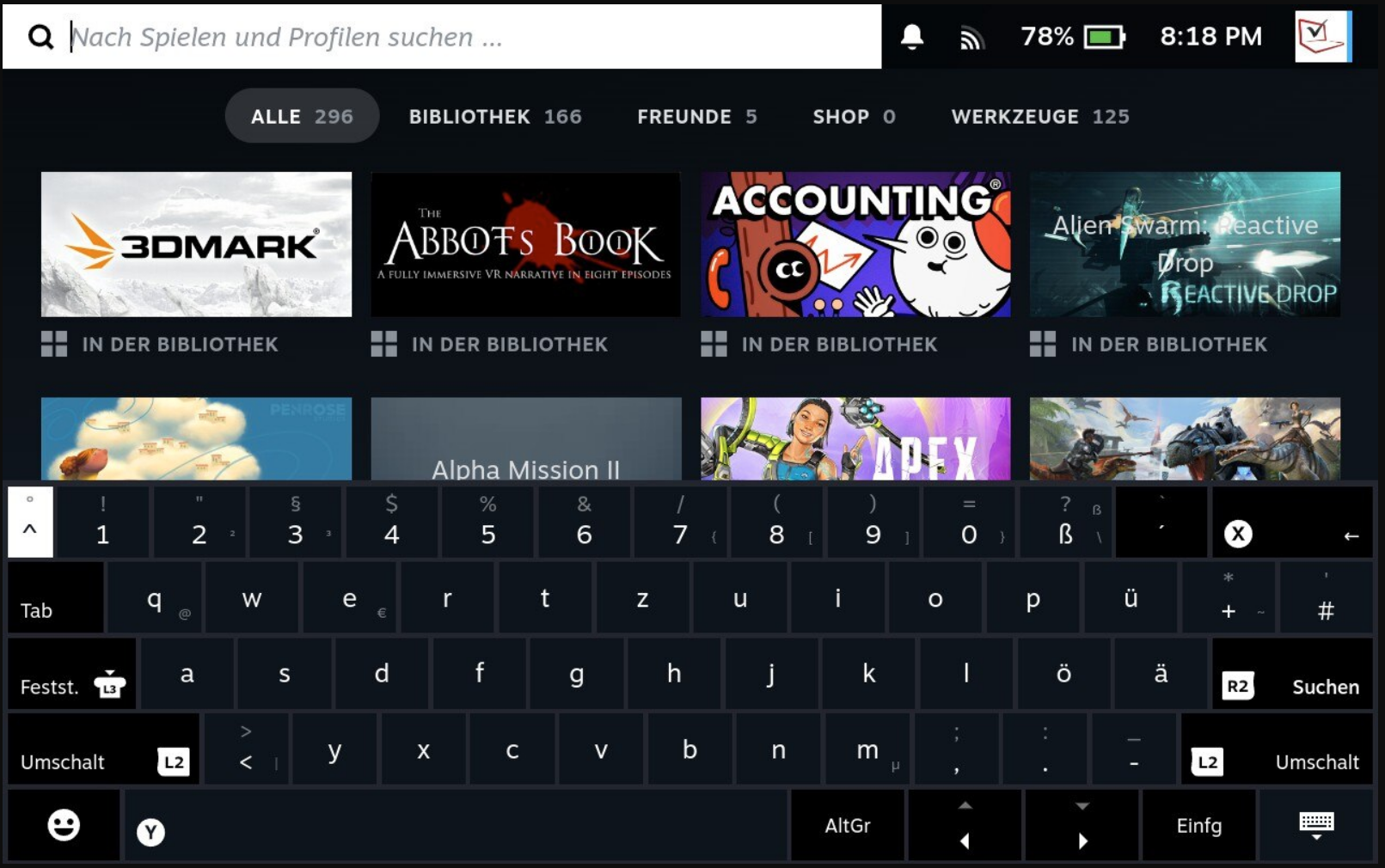Check the battery status icon
Screen dimensions: 1385x868
(x=1104, y=37)
